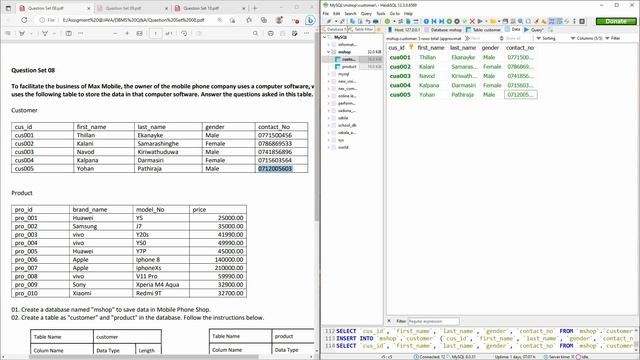Click the browser reload icon
Image resolution: width=640 pixels, height=360 pixels.
click(x=24, y=20)
